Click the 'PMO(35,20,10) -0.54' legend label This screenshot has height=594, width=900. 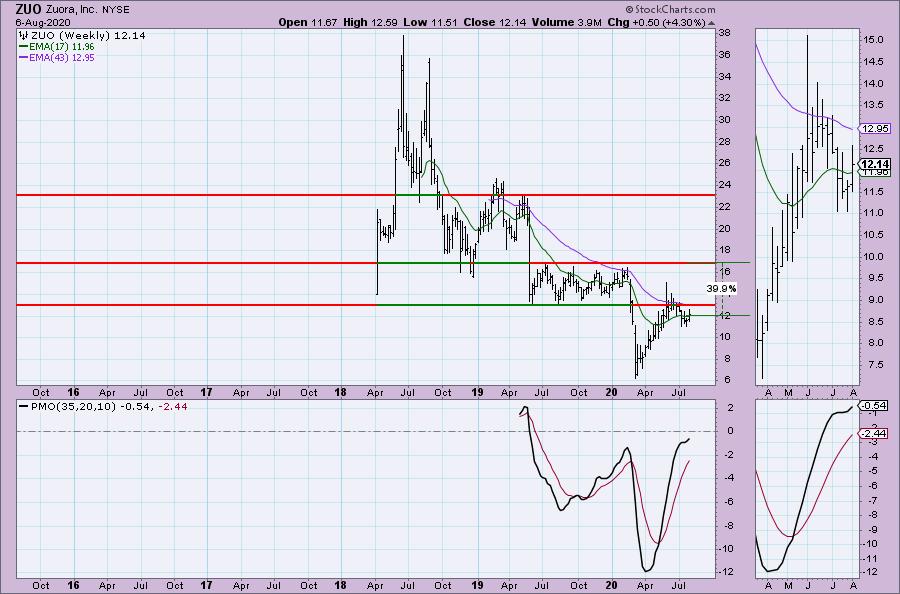(x=91, y=406)
